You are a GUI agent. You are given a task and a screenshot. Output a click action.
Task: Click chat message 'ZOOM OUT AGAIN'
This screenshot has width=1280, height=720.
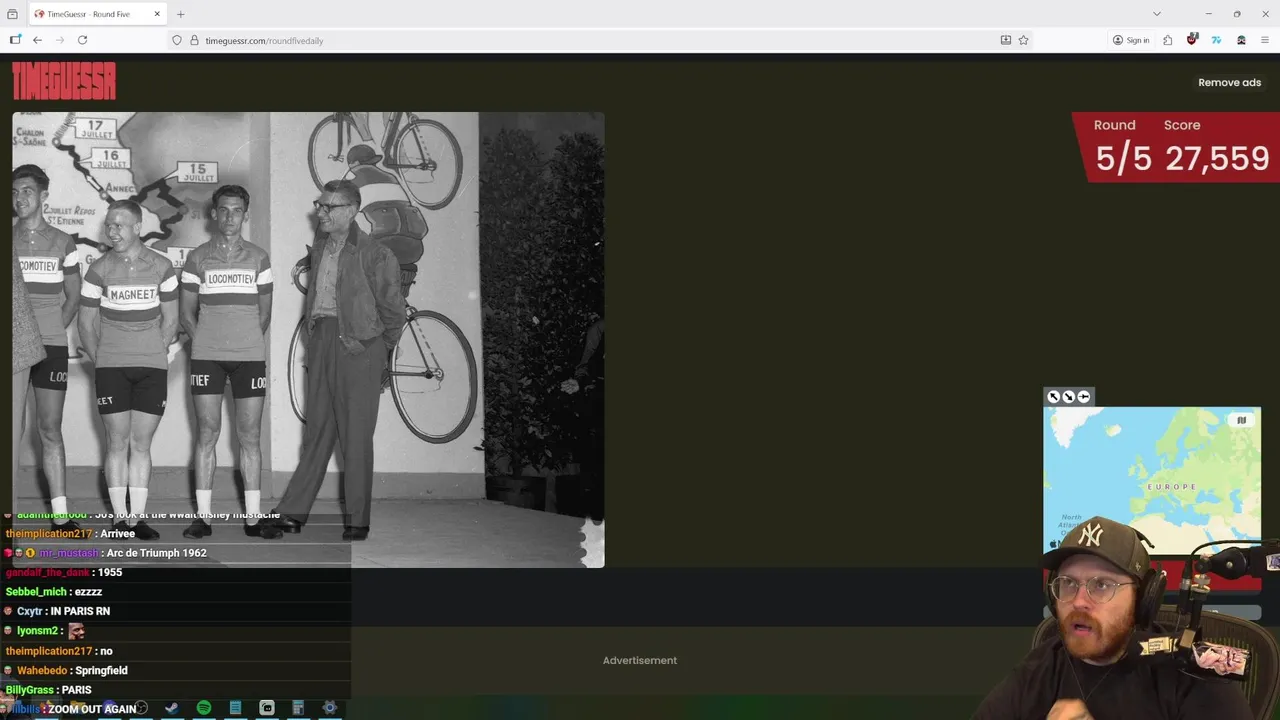(92, 709)
